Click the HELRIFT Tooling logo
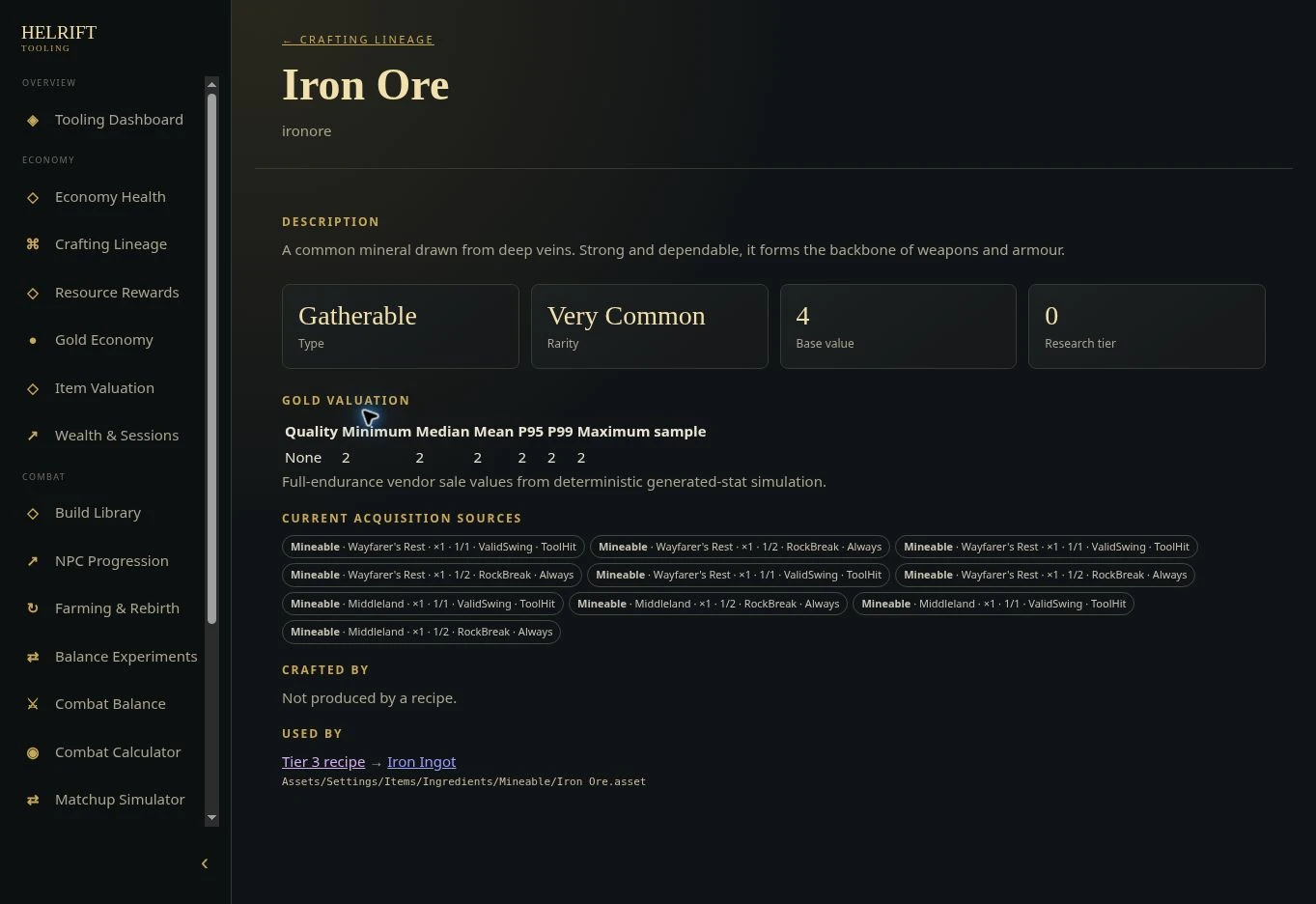This screenshot has width=1316, height=904. click(59, 38)
